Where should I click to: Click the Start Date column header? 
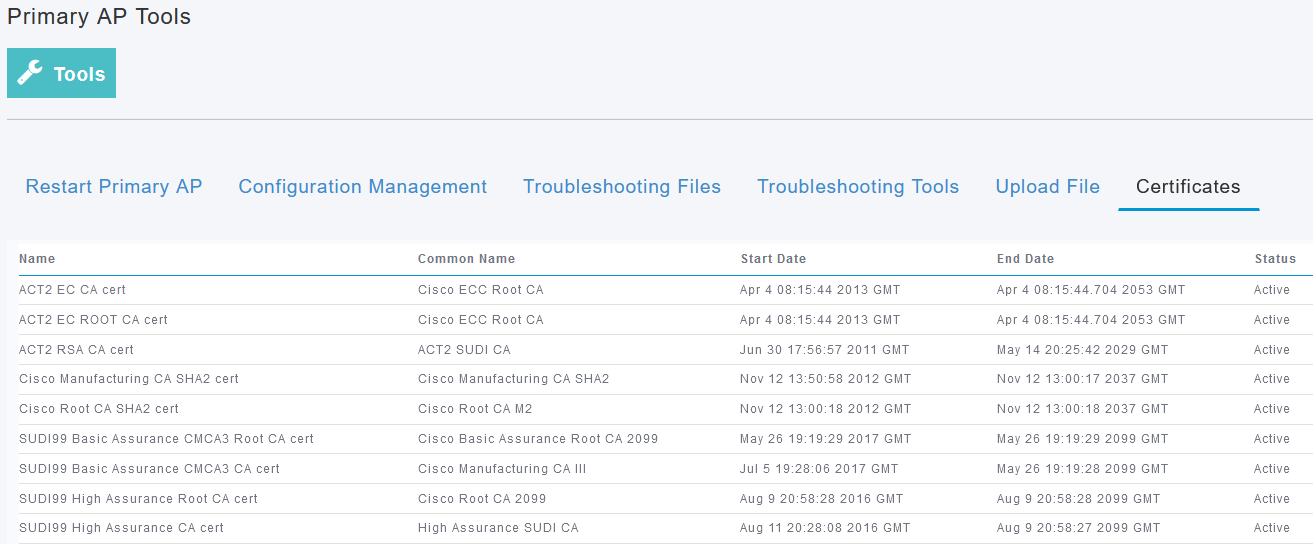pos(773,259)
